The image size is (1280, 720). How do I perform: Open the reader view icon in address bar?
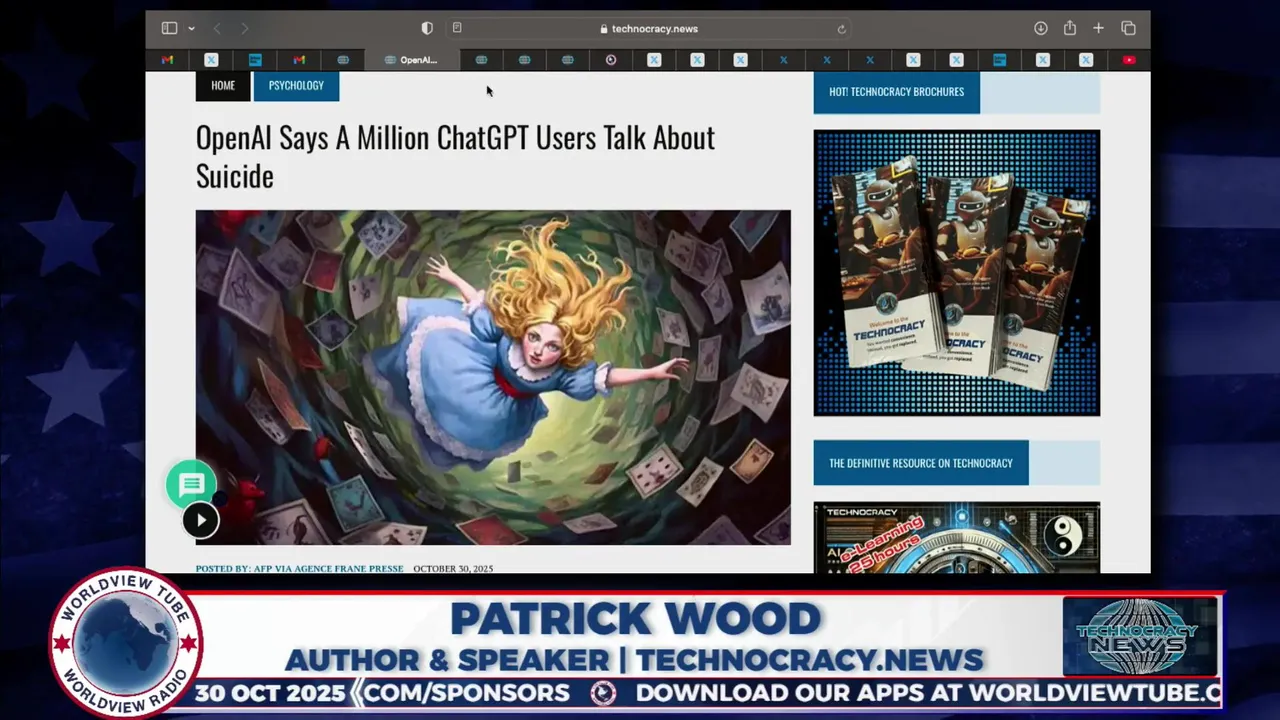pyautogui.click(x=457, y=28)
